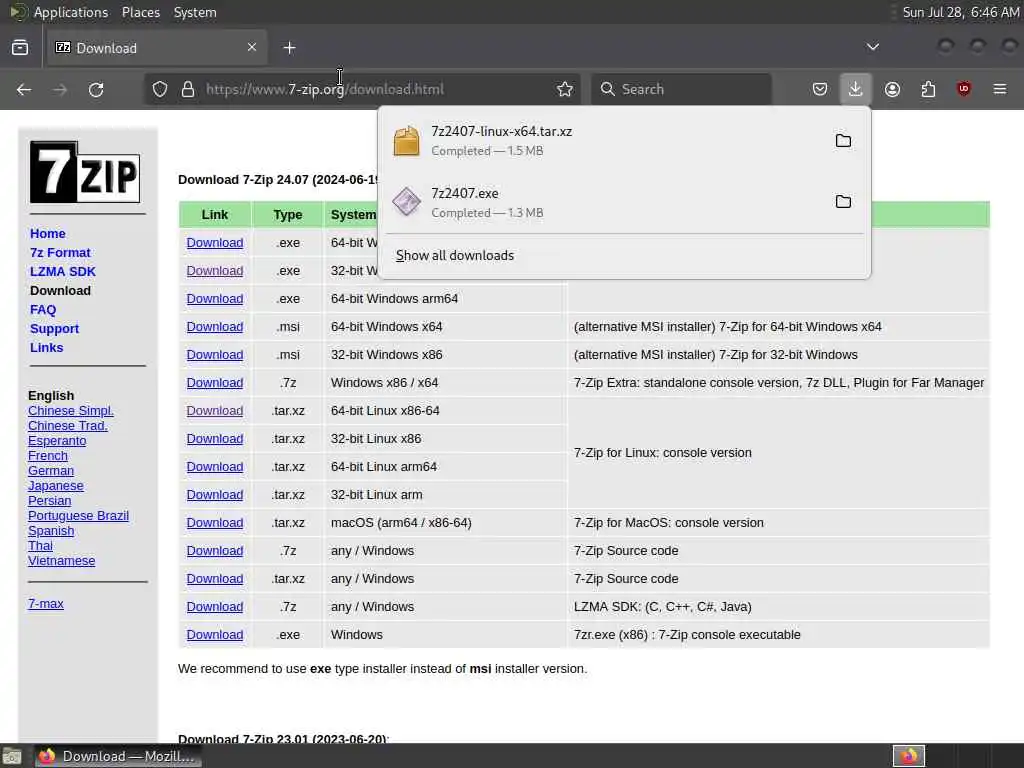Viewport: 1024px width, 768px height.
Task: Open the Firefox account icon
Action: click(x=892, y=89)
